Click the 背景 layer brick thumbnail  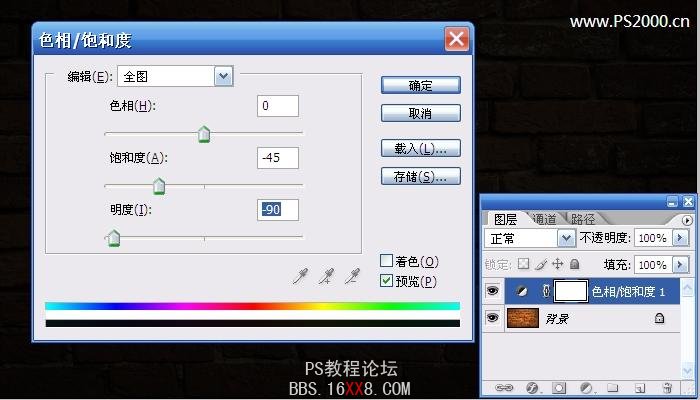523,318
